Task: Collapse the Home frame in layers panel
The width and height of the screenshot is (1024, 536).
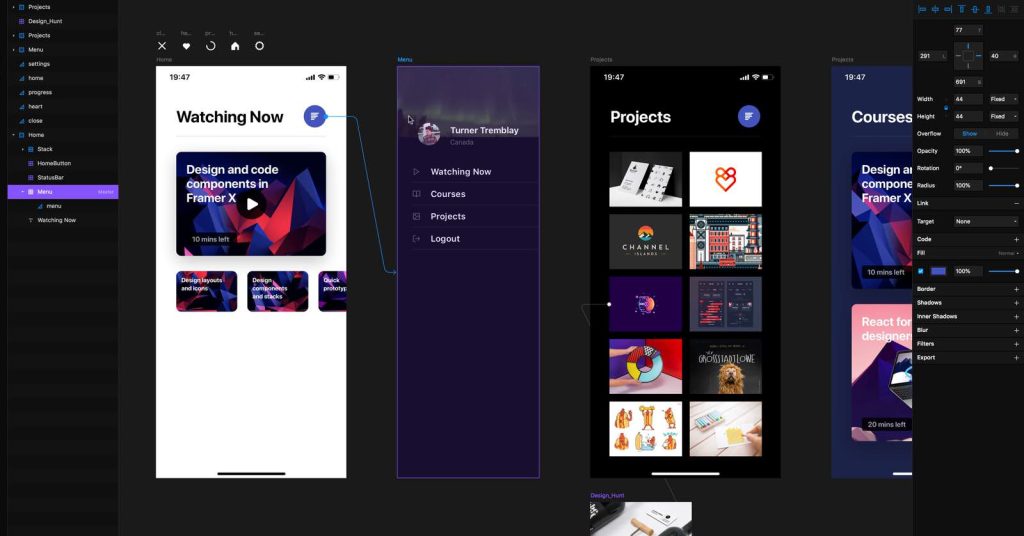Action: click(13, 135)
